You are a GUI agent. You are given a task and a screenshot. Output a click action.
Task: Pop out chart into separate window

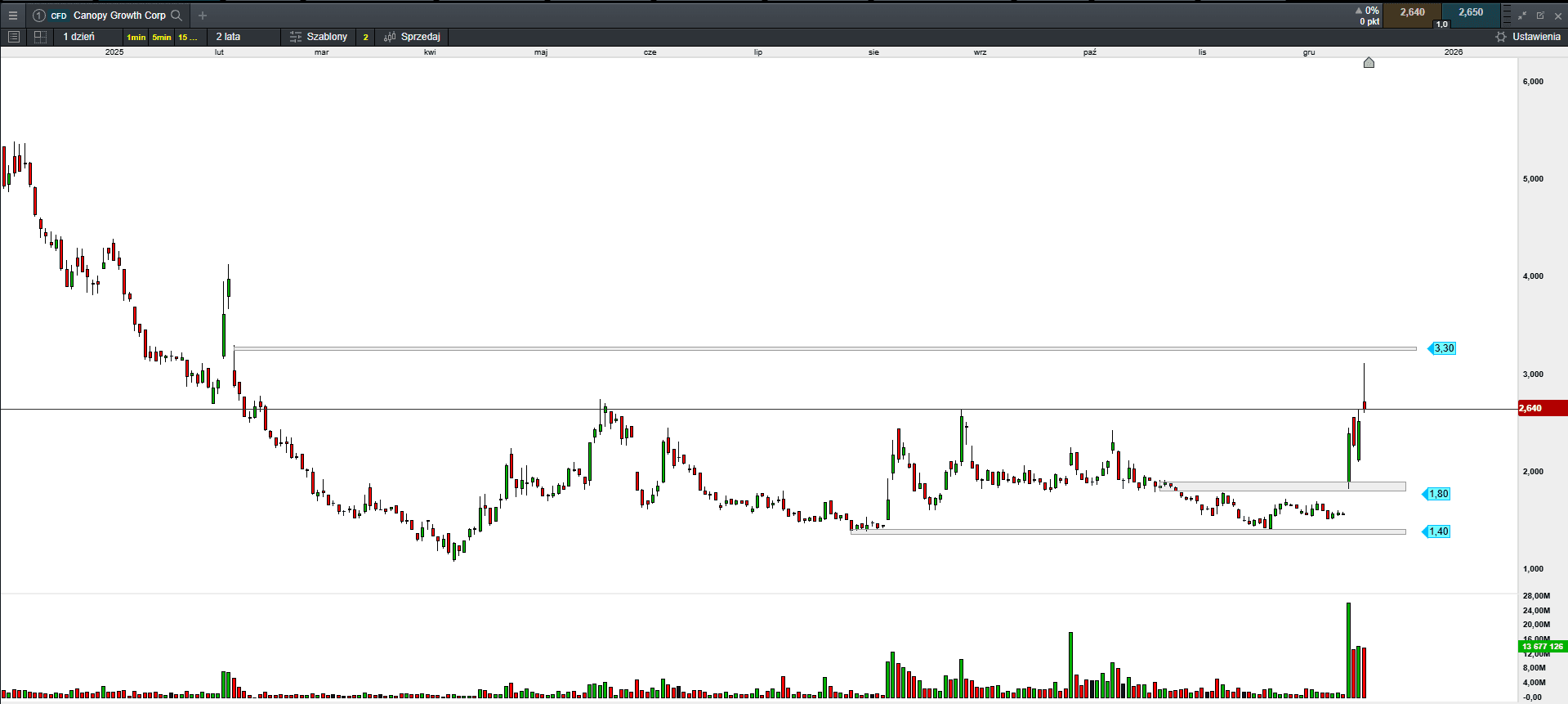click(1540, 16)
